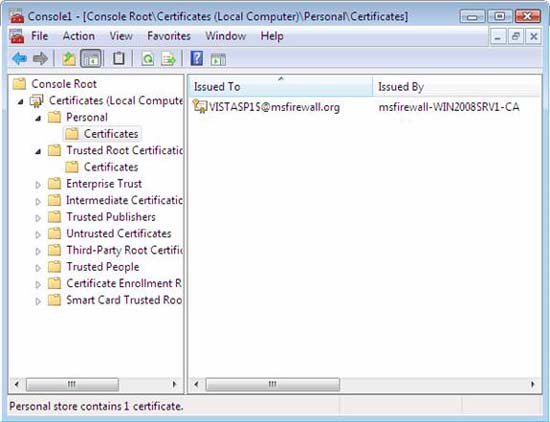The image size is (550, 422).
Task: Click the details pane horizontal scrollbar thumb
Action: (273, 384)
